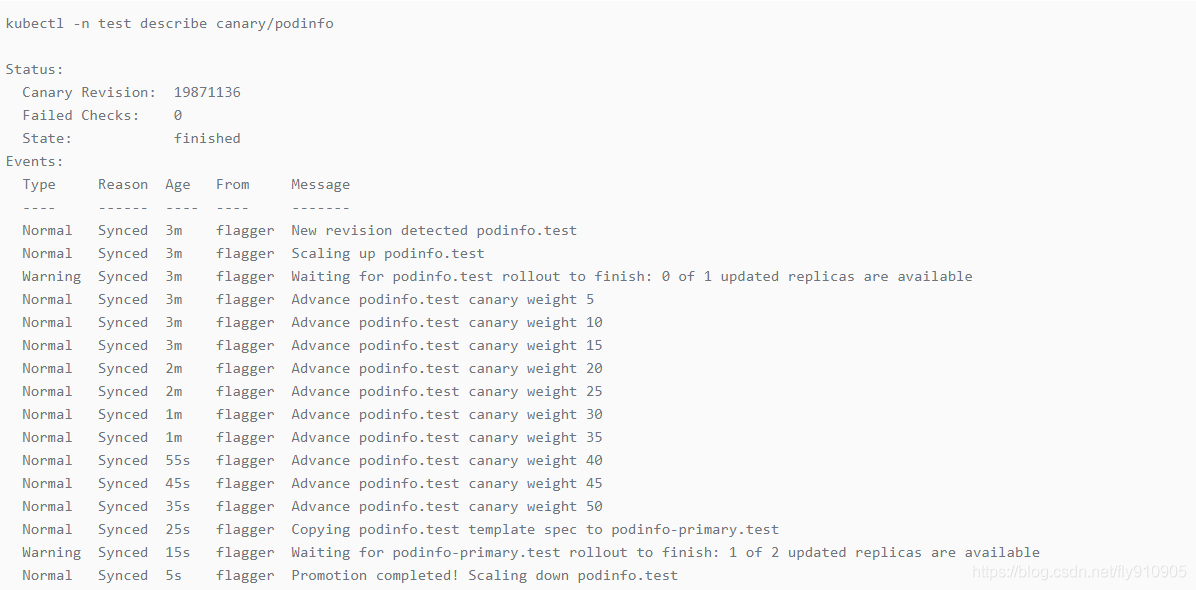Click the kubectl describe canary/podinfo command line

point(170,23)
